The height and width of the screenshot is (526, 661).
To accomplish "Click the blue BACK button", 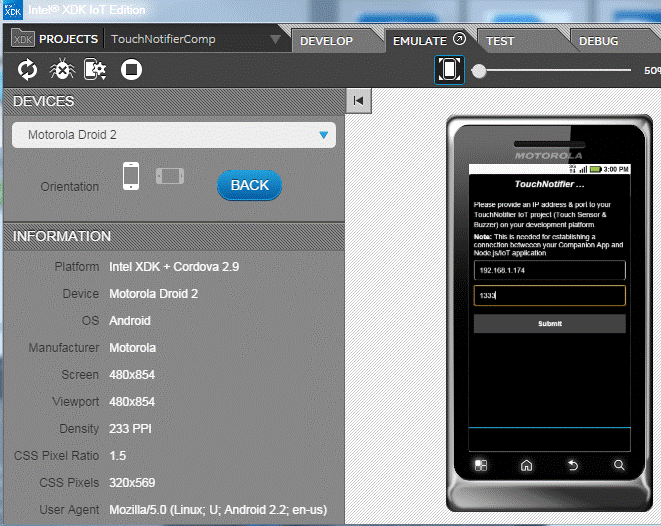I will pos(250,185).
